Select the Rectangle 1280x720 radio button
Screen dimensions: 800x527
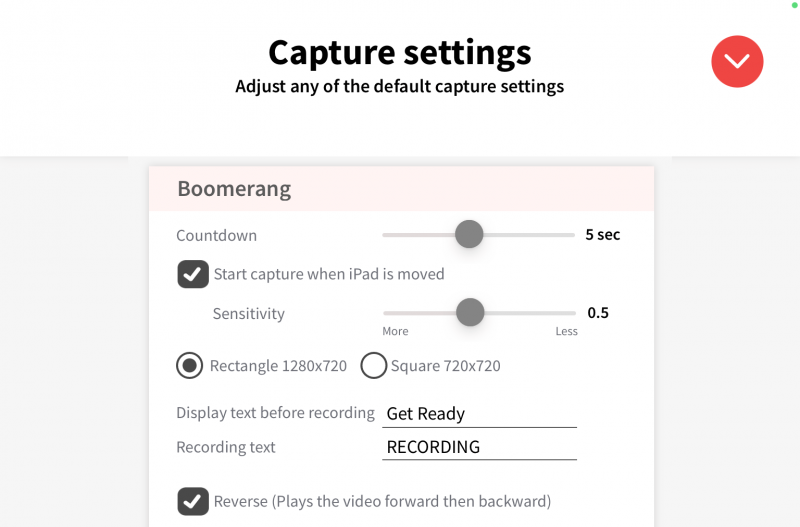189,365
